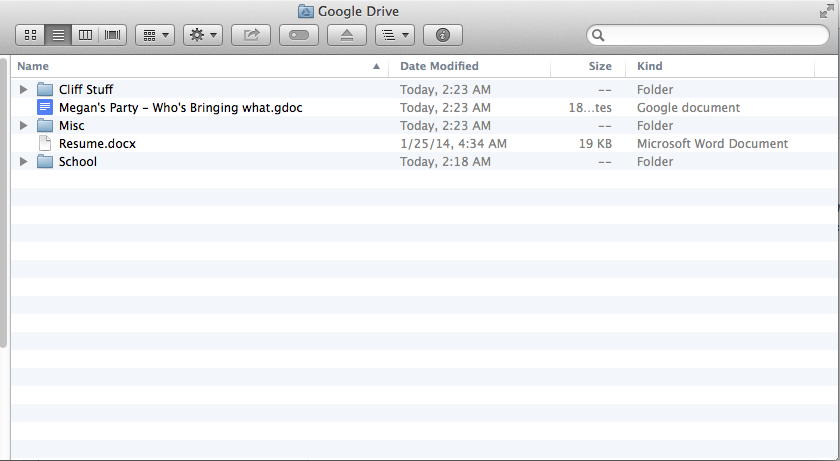Expand the Misc folder
The height and width of the screenshot is (461, 840).
[x=23, y=125]
